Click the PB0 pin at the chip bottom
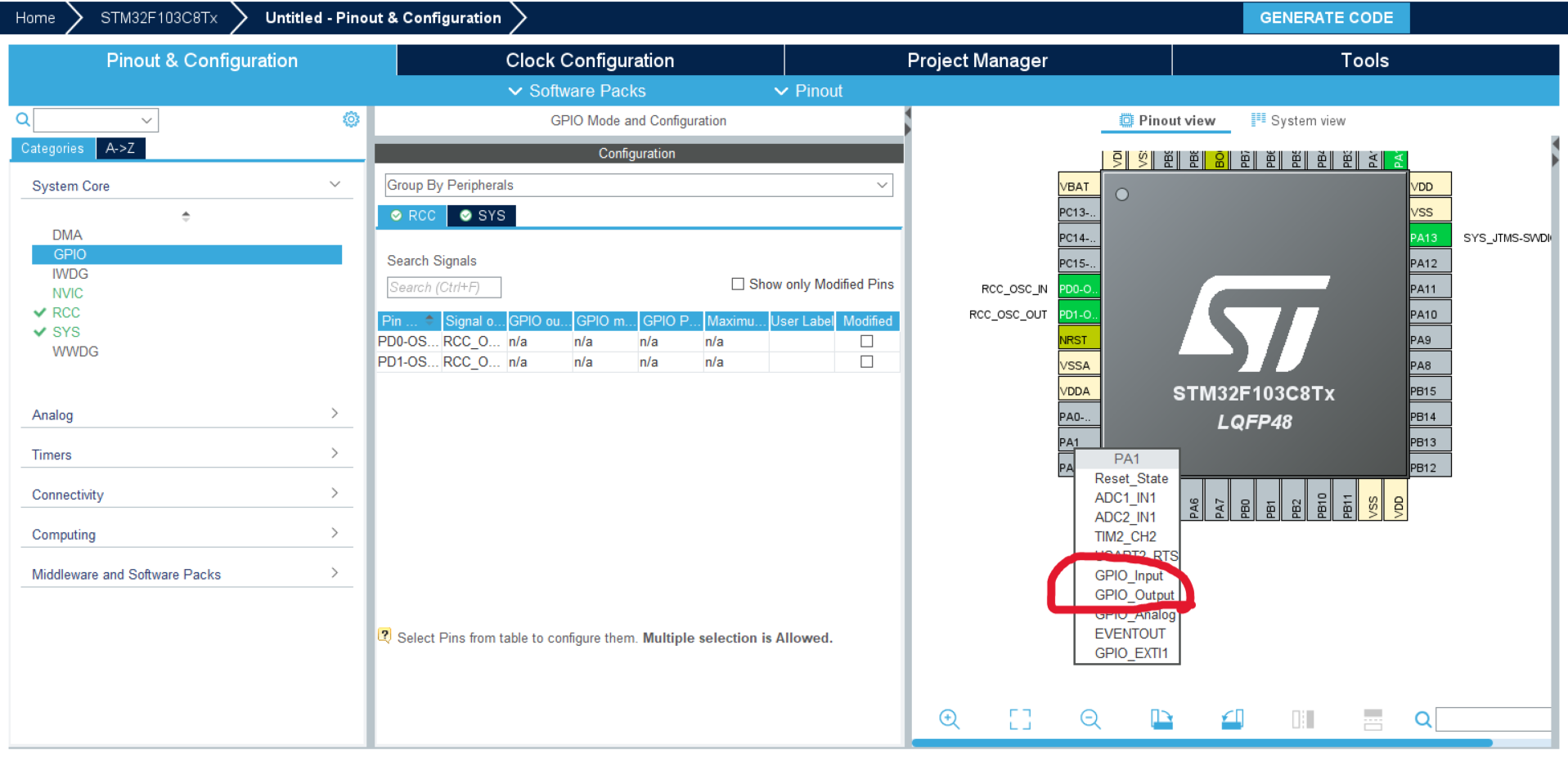Screen dimensions: 1568x757 (1245, 500)
